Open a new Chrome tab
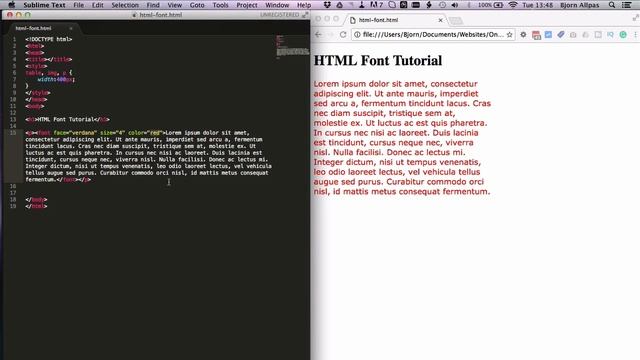Image resolution: width=640 pixels, height=360 pixels. (456, 20)
